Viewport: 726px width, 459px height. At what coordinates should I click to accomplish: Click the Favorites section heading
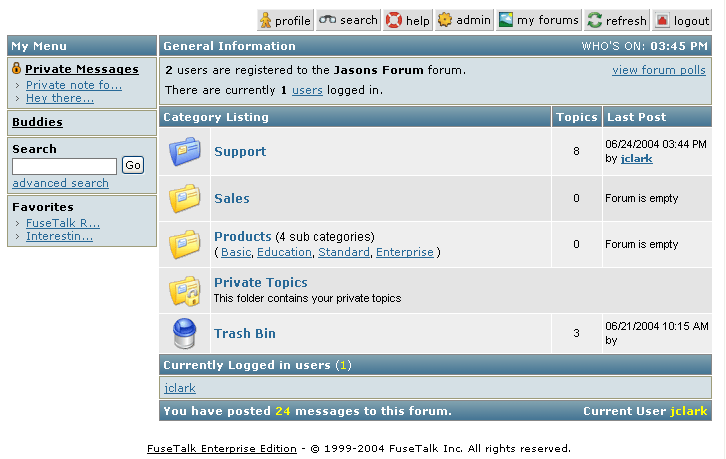(x=43, y=207)
